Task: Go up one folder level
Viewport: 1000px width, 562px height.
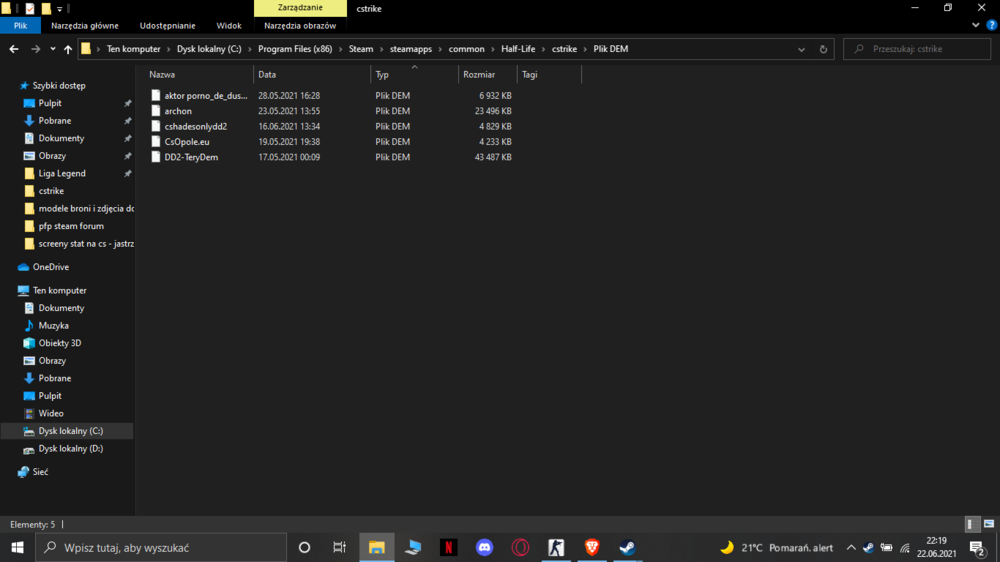Action: [68, 49]
